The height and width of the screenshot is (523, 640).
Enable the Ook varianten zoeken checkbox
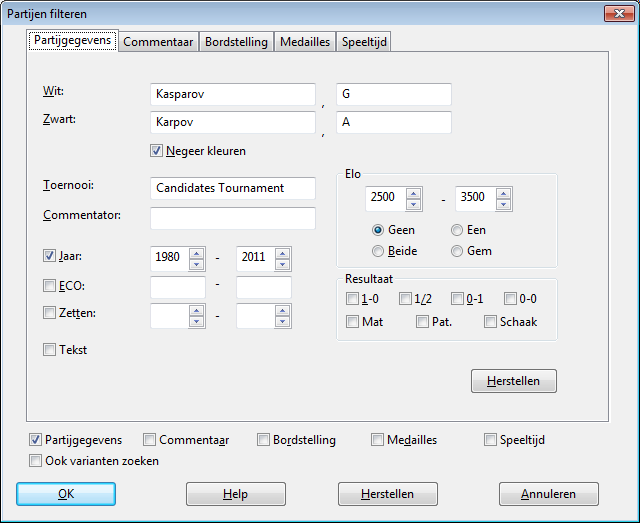click(37, 461)
